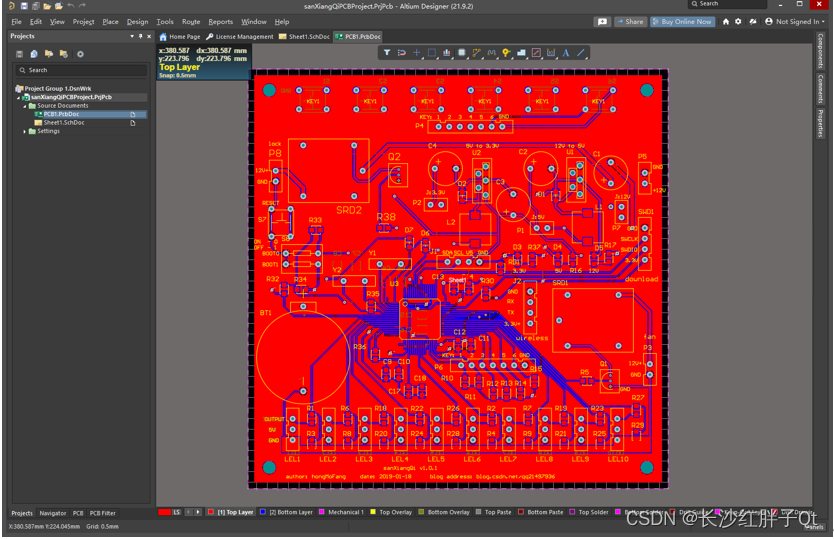Open project settings gear in Projects panel
Image resolution: width=834 pixels, height=539 pixels.
pyautogui.click(x=80, y=54)
